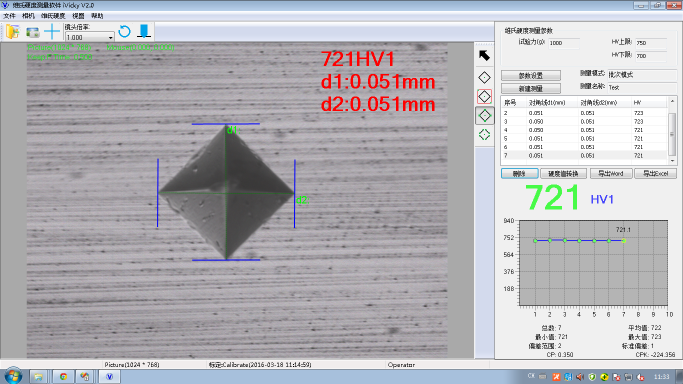Toggle the green dashed diamond measurement tool

[484, 135]
